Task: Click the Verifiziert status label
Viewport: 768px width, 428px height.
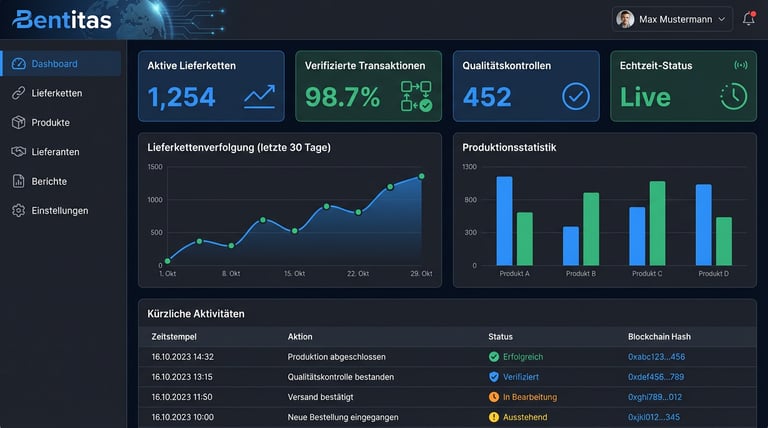Action: coord(521,377)
